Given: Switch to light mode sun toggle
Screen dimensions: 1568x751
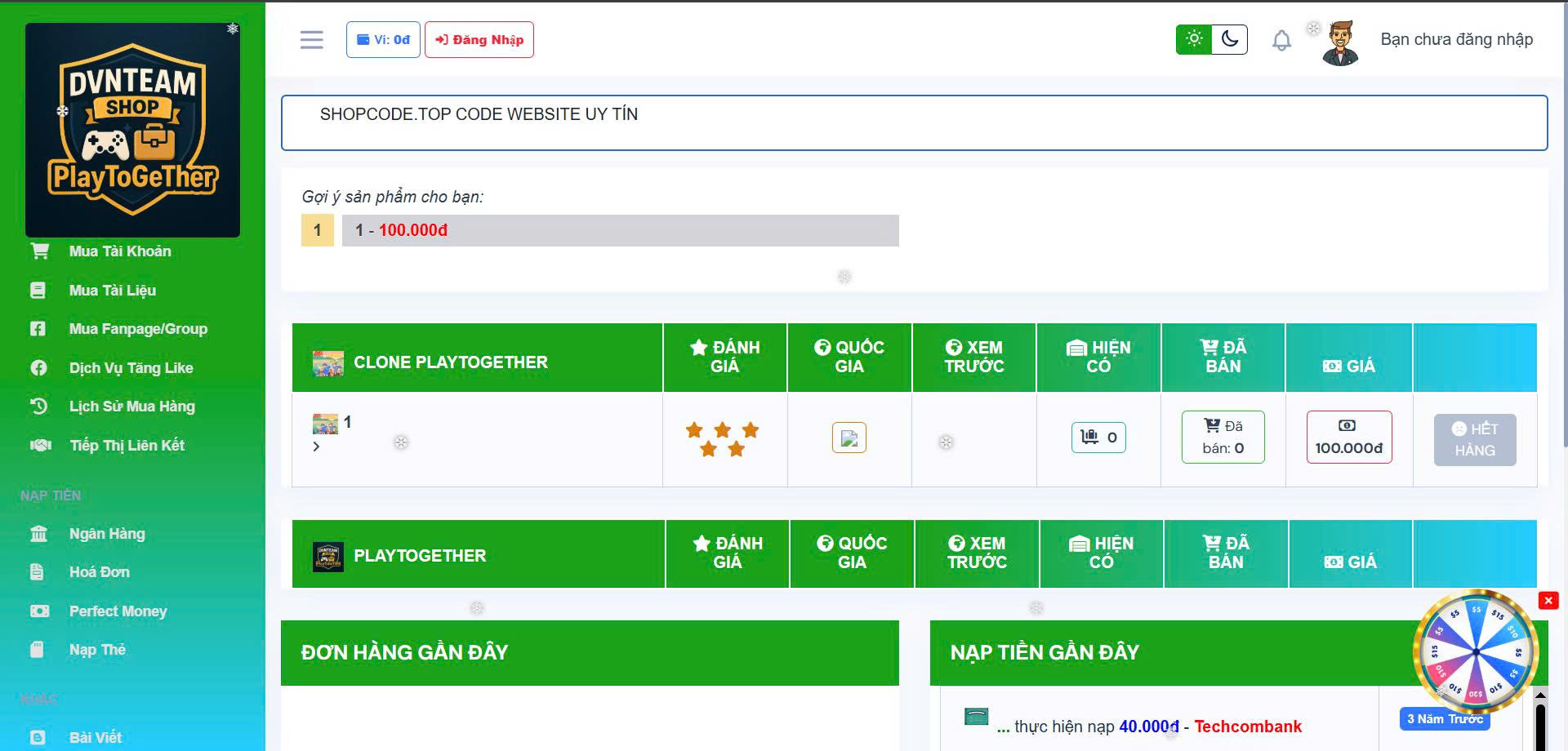Looking at the screenshot, I should [x=1194, y=39].
